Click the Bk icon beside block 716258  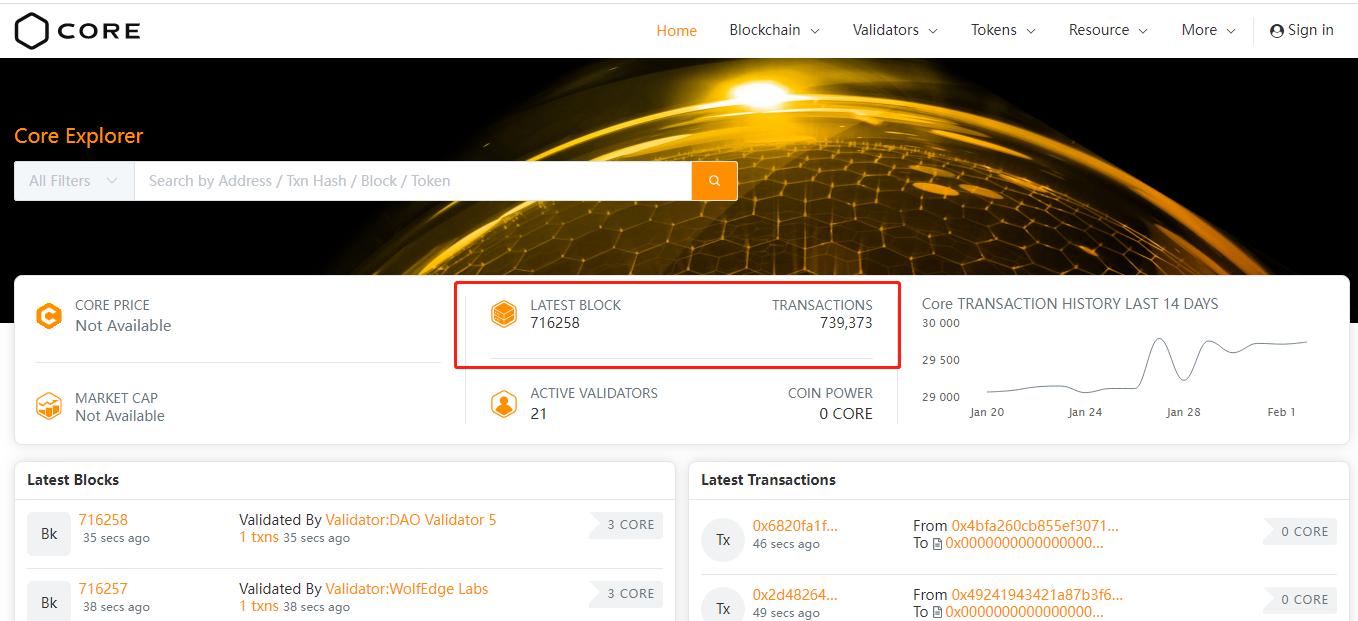pos(48,532)
